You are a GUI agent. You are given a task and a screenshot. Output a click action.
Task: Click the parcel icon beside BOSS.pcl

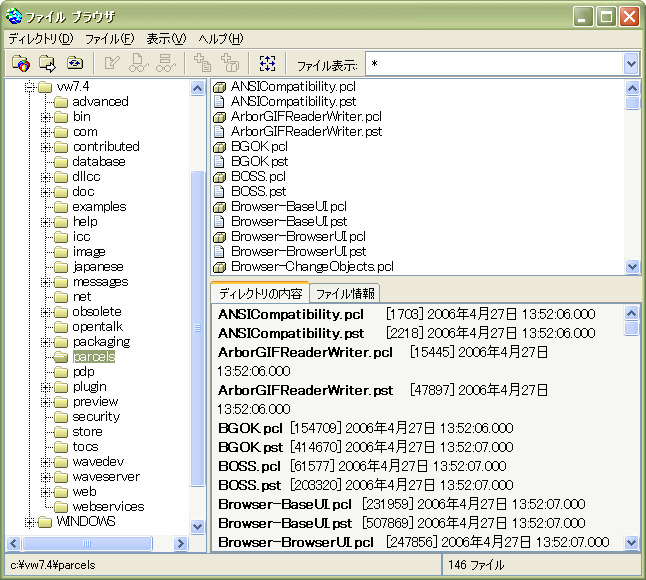[221, 177]
